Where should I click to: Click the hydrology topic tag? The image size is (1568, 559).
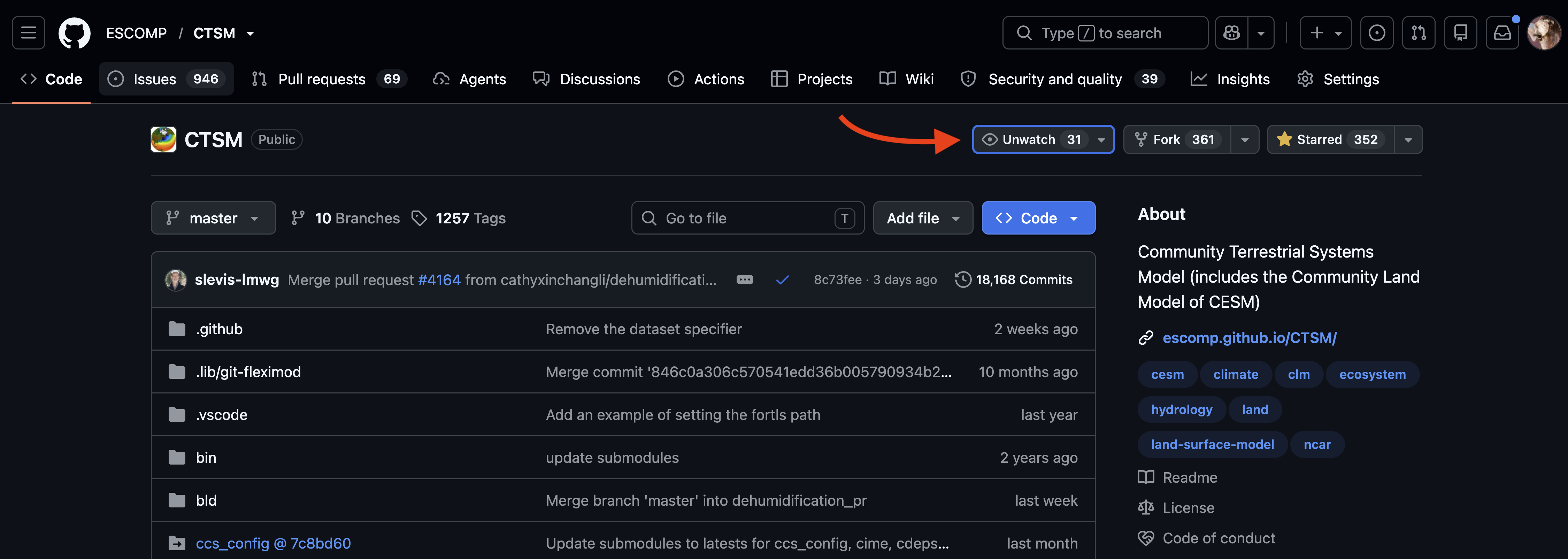[x=1182, y=409]
